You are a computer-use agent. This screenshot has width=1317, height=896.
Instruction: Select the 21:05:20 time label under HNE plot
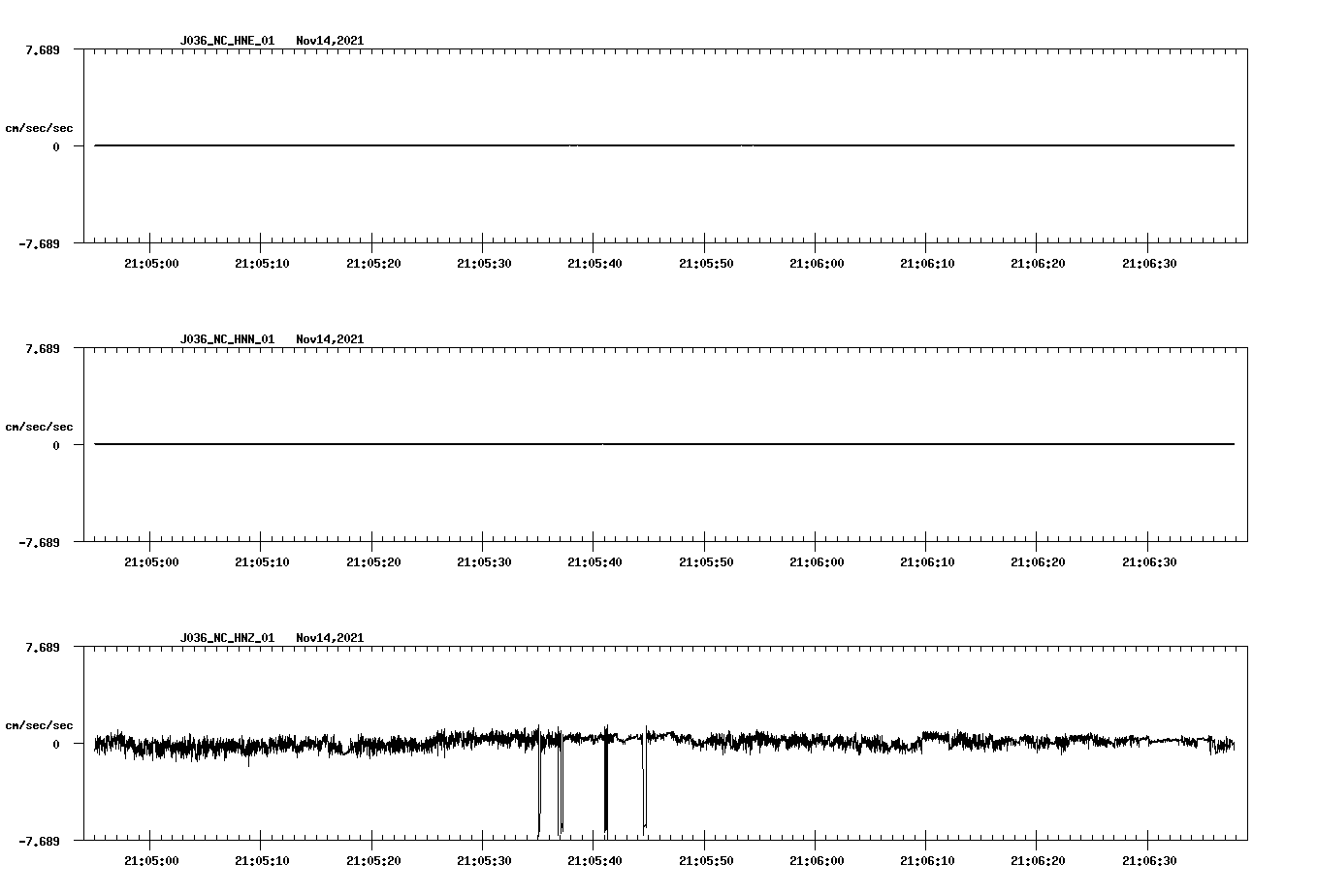(x=373, y=264)
